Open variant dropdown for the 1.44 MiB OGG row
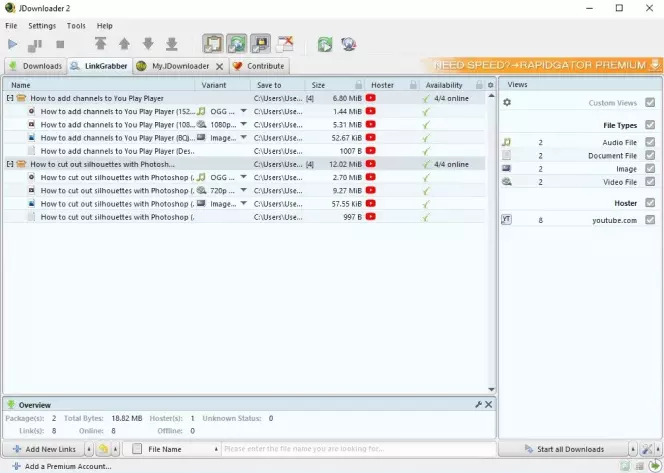Image resolution: width=664 pixels, height=473 pixels. [243, 111]
